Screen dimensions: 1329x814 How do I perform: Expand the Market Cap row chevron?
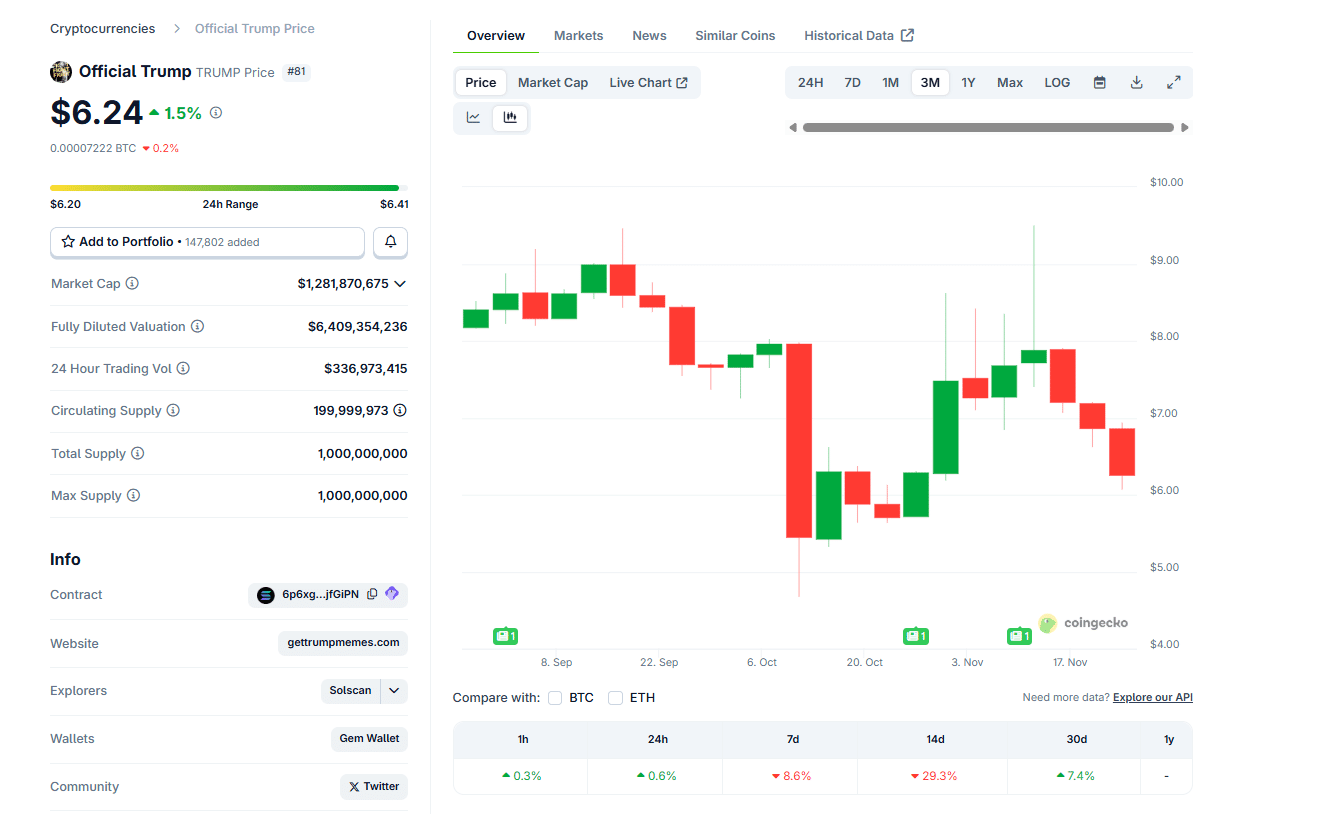399,283
